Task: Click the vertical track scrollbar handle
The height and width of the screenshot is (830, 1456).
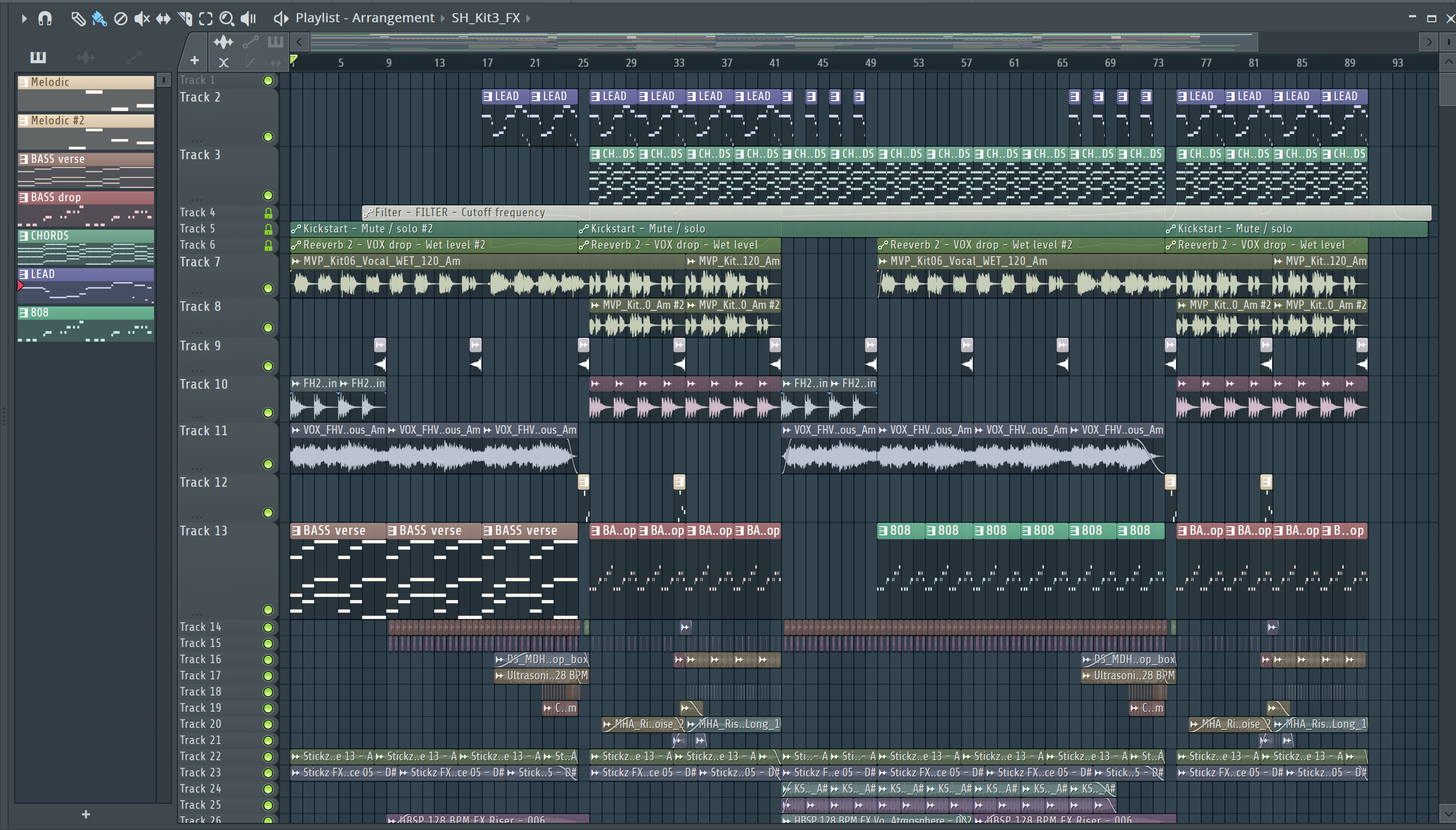Action: [x=1448, y=88]
